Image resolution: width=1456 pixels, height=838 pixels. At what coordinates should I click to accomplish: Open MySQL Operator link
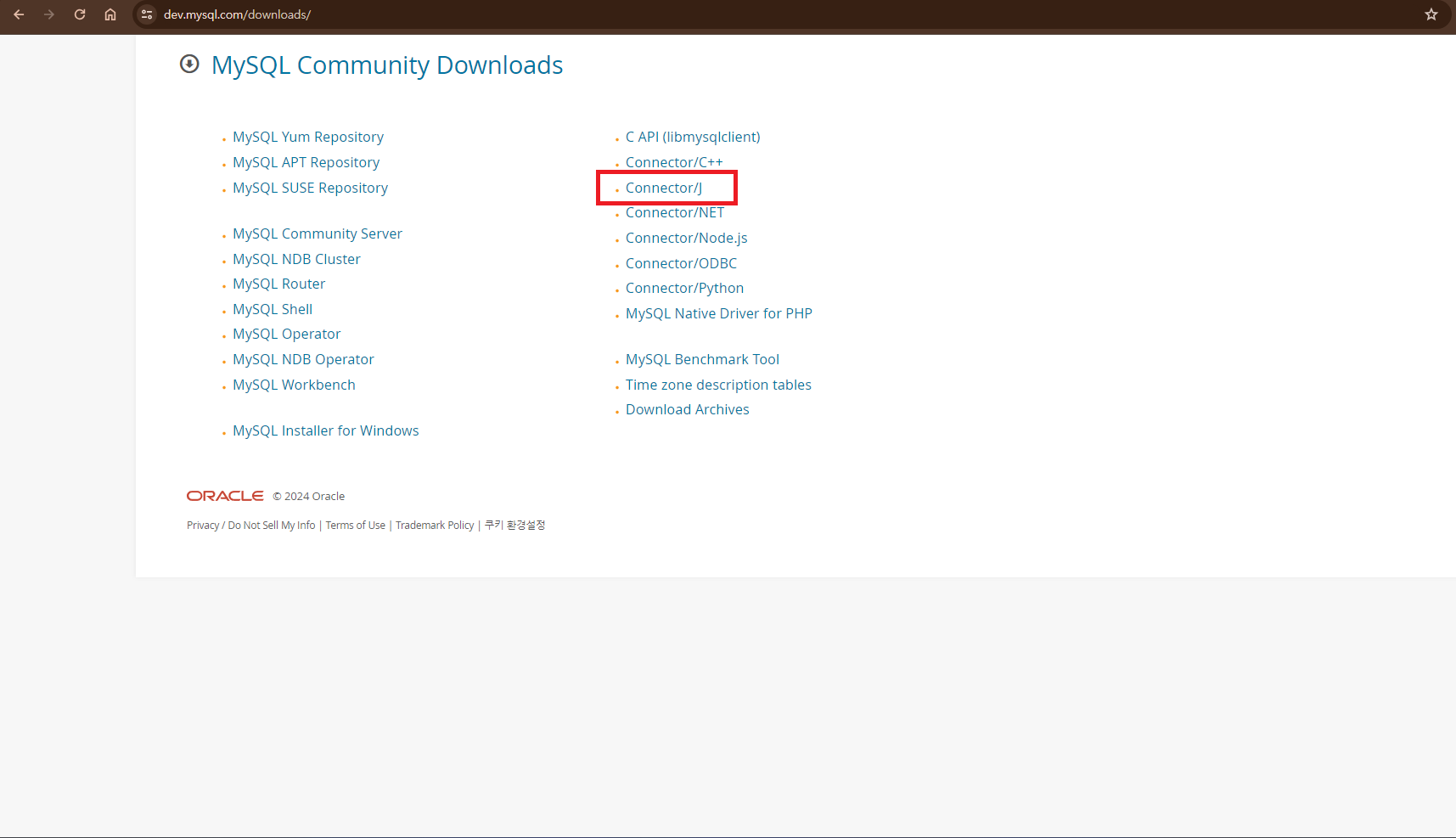point(286,334)
